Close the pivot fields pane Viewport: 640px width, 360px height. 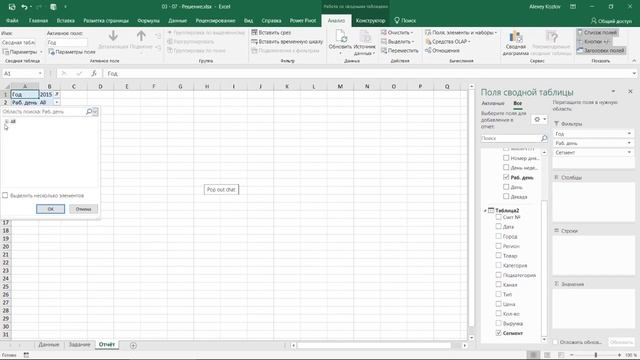coord(630,91)
